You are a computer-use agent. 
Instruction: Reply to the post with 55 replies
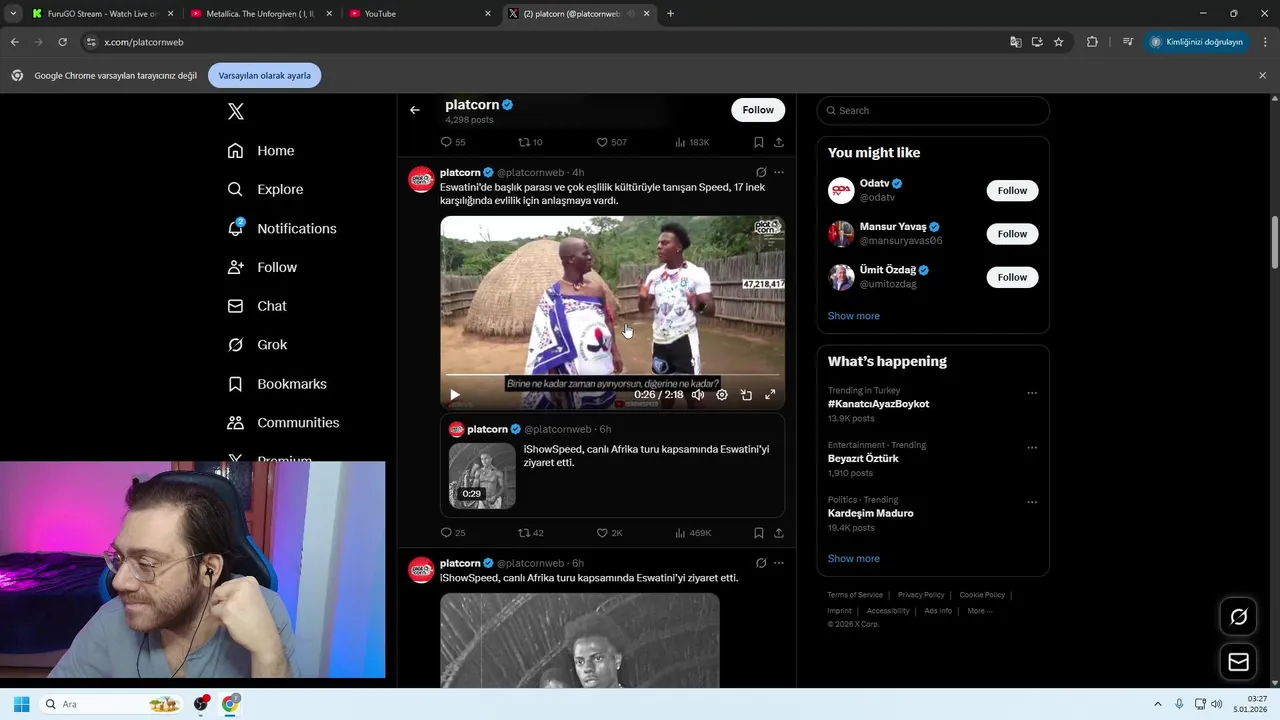[x=453, y=142]
